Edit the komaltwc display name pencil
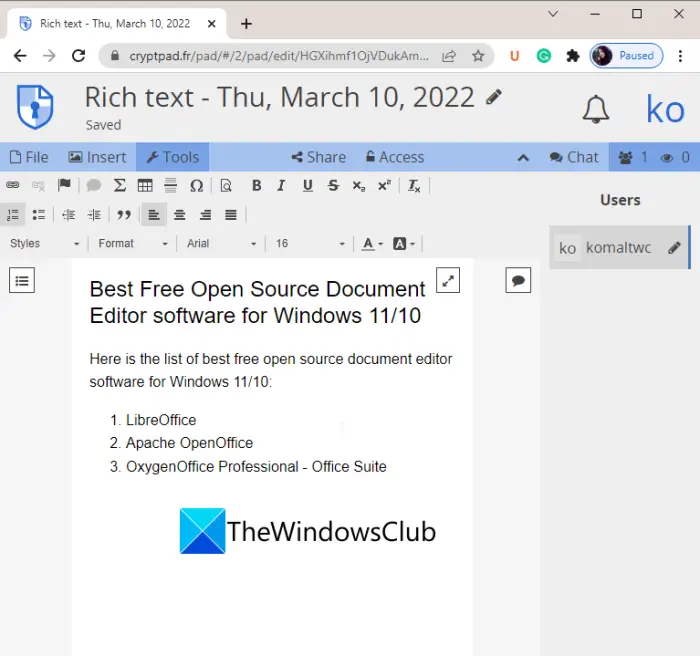 674,247
